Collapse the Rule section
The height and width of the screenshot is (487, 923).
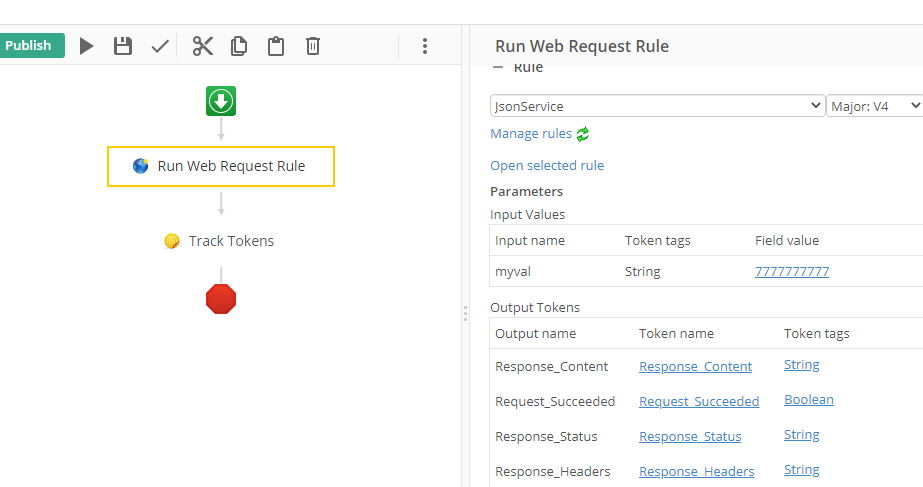[x=498, y=68]
